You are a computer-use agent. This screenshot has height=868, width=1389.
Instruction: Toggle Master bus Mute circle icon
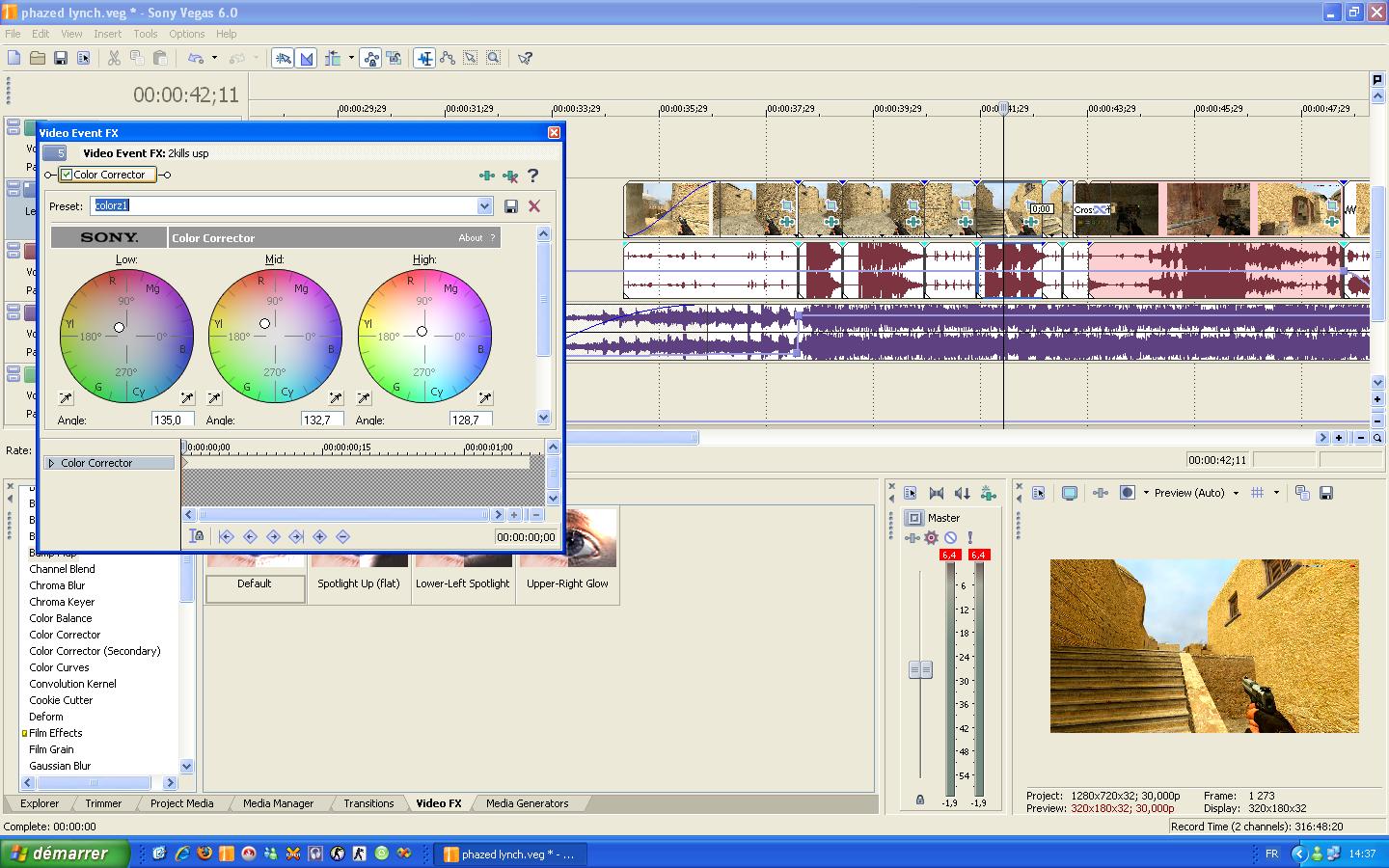pyautogui.click(x=950, y=537)
